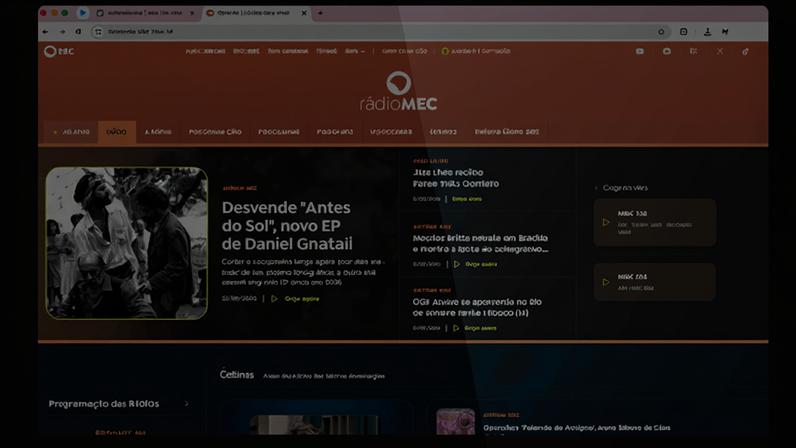Screen dimensions: 796x448
Task: Open the purple thumbnail at the bottom
Action: [x=455, y=422]
